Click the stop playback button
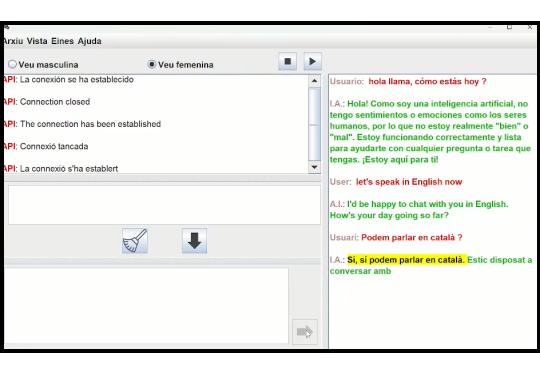The image size is (540, 374). 288,62
